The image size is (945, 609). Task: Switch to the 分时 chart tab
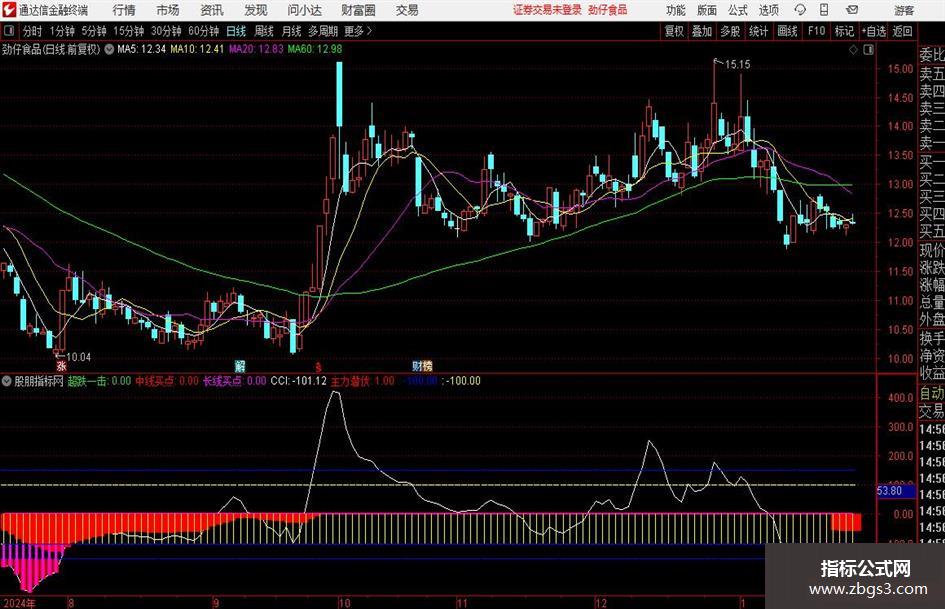[33, 31]
